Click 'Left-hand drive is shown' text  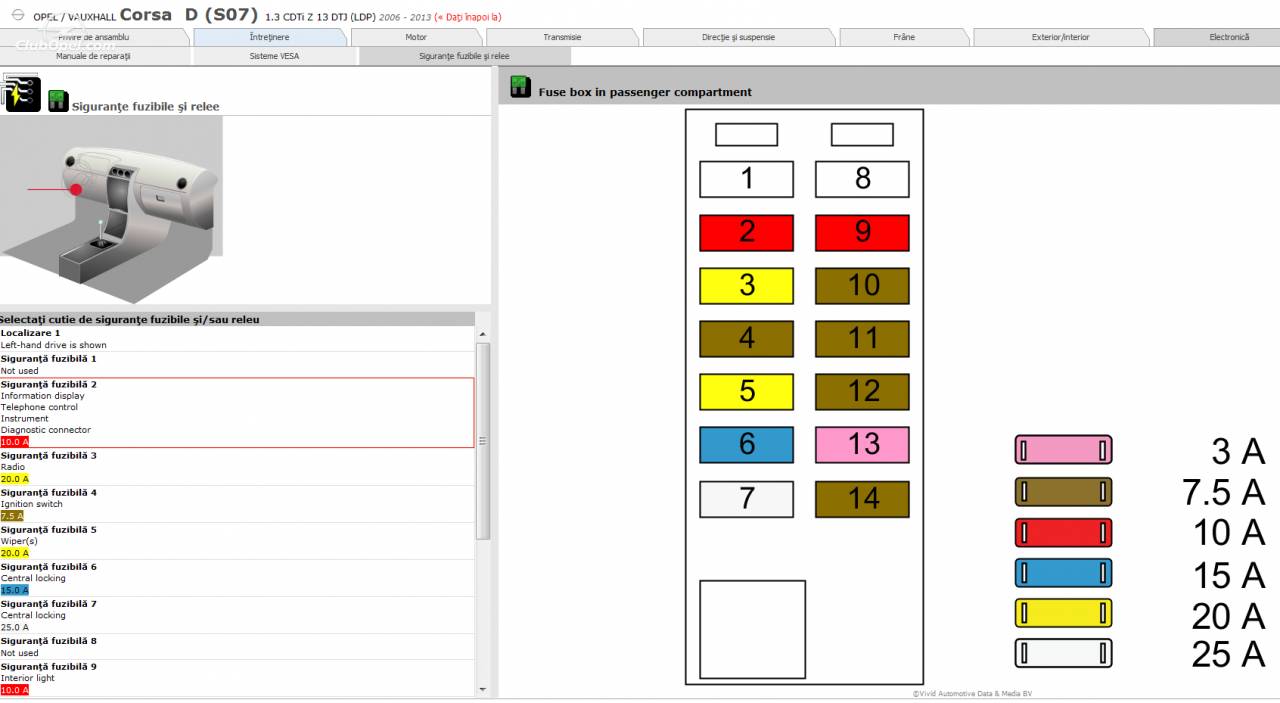click(x=53, y=345)
